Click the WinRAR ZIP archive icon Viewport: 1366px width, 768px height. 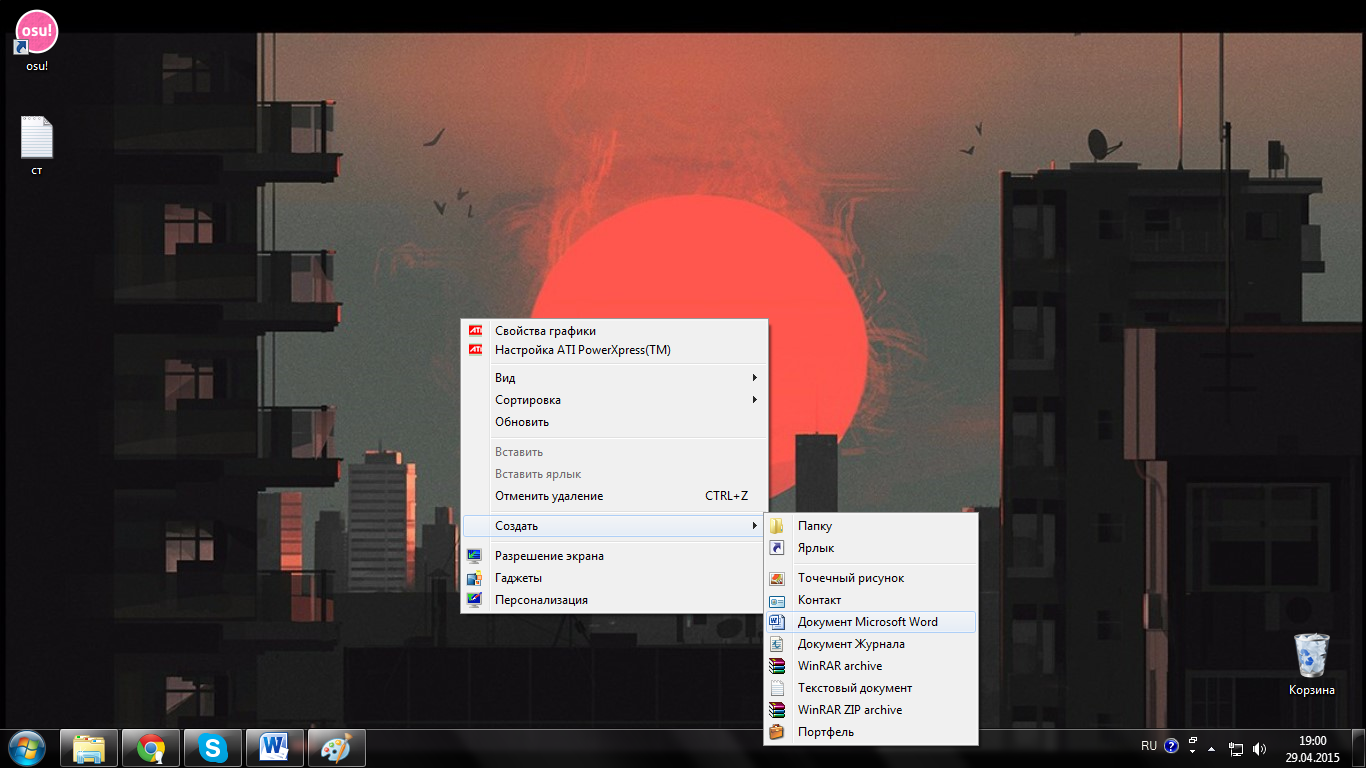[x=777, y=710]
